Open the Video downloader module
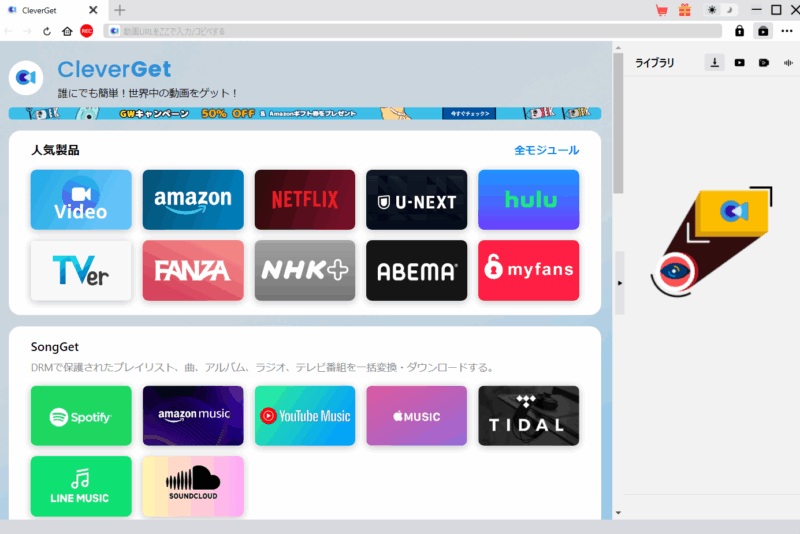Viewport: 800px width, 534px height. pos(81,200)
